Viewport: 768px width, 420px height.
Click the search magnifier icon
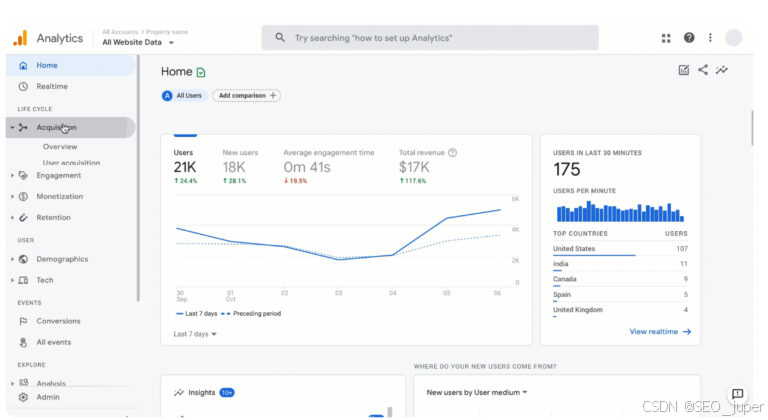click(x=280, y=37)
